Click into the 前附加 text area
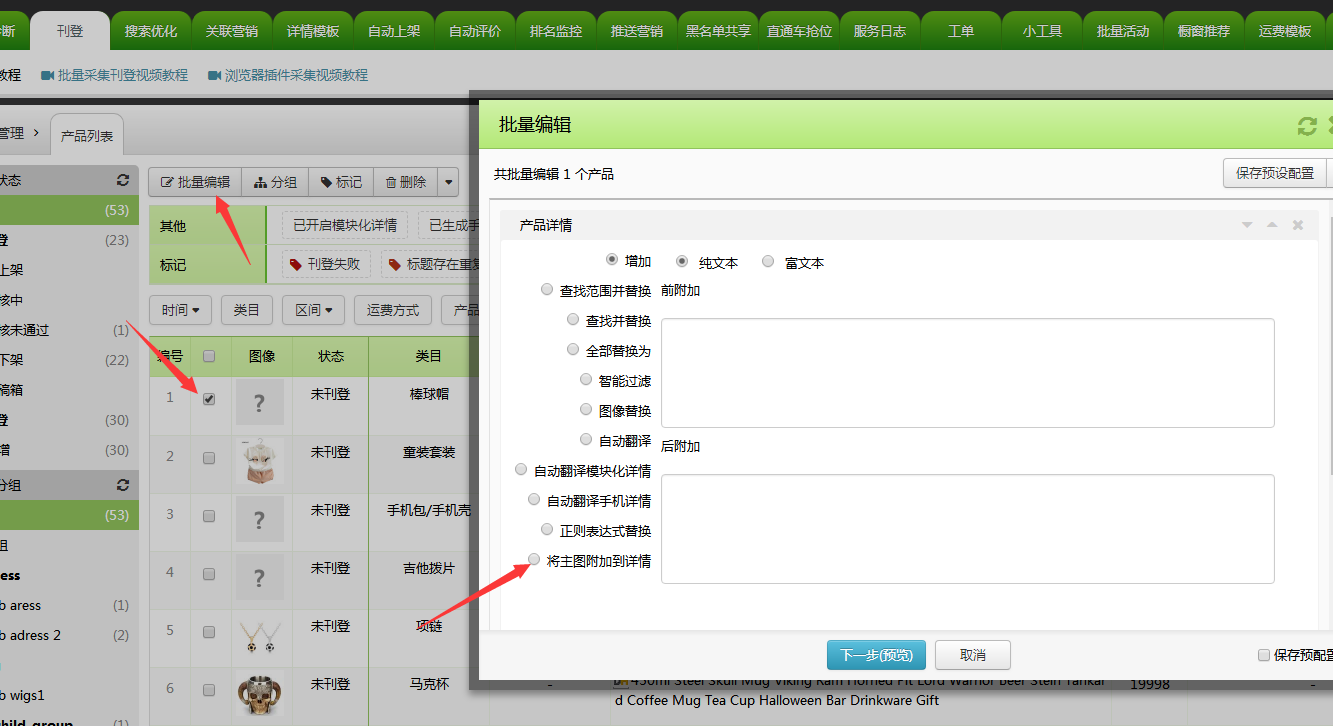This screenshot has width=1333, height=726. point(967,372)
